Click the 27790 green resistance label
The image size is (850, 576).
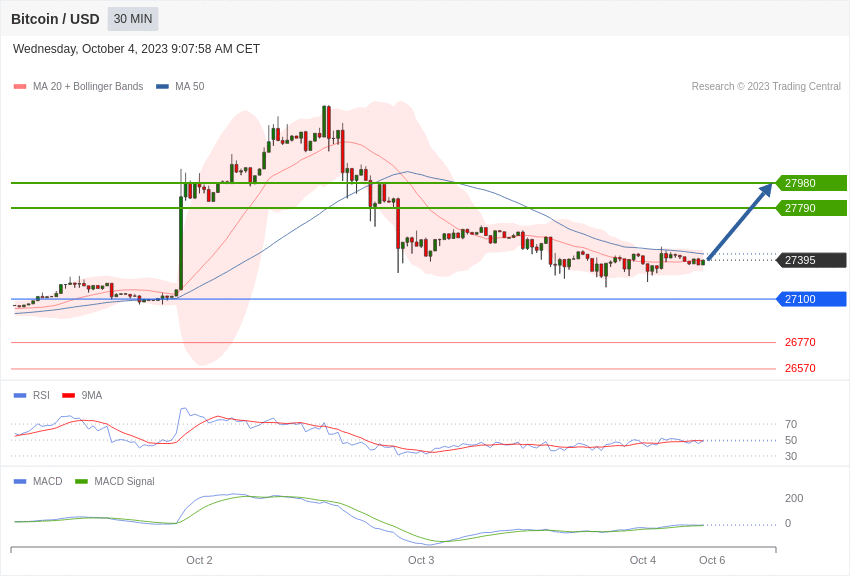pyautogui.click(x=812, y=208)
